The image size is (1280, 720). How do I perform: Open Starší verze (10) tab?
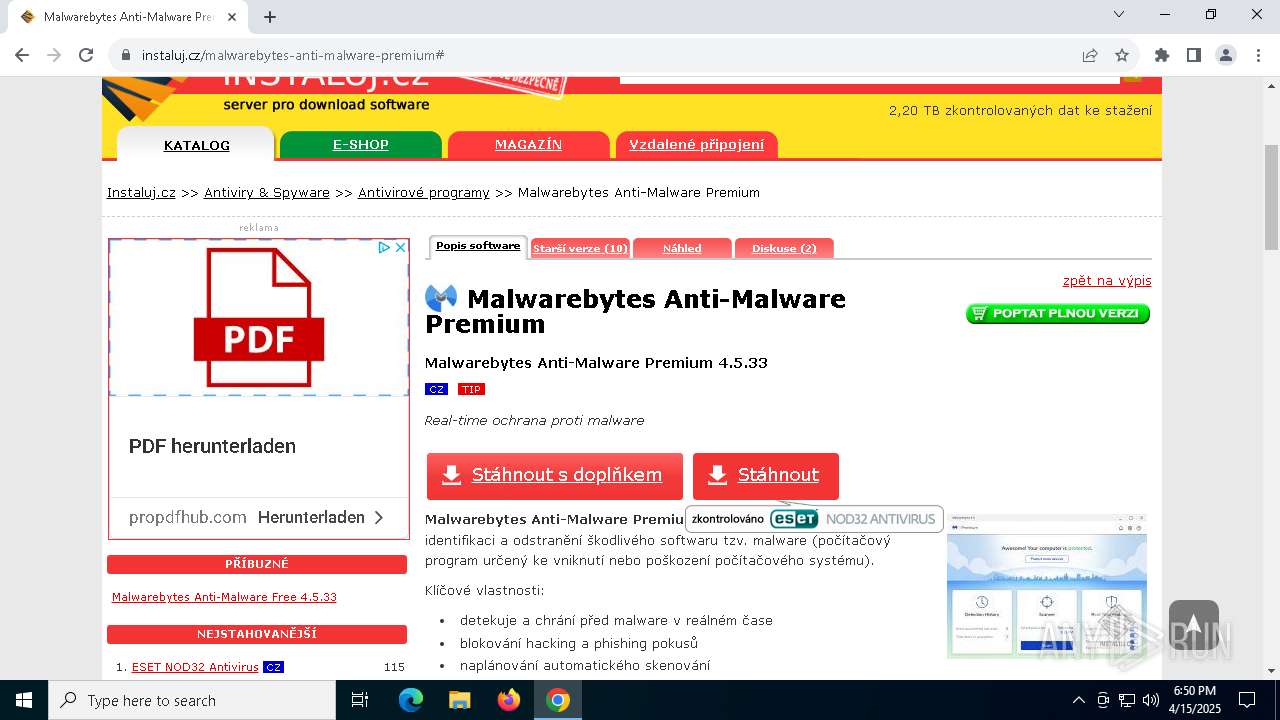point(580,248)
